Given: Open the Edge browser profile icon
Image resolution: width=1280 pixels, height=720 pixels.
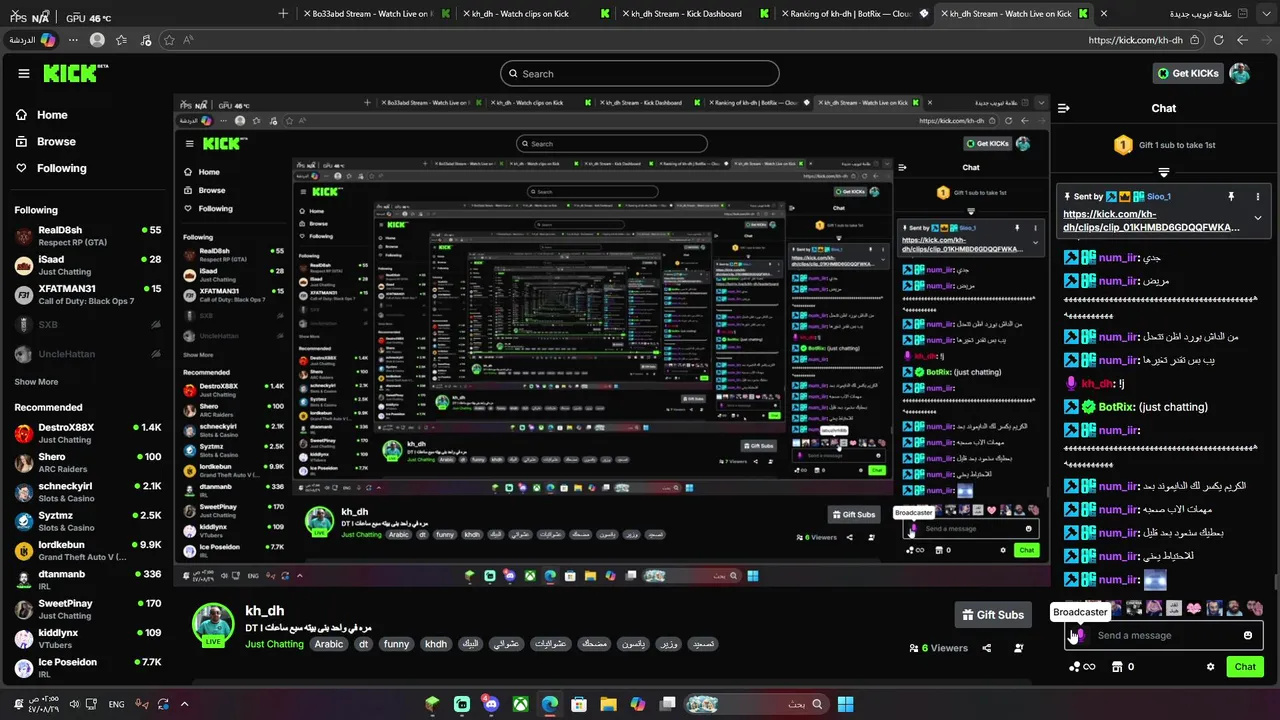Looking at the screenshot, I should [x=97, y=40].
